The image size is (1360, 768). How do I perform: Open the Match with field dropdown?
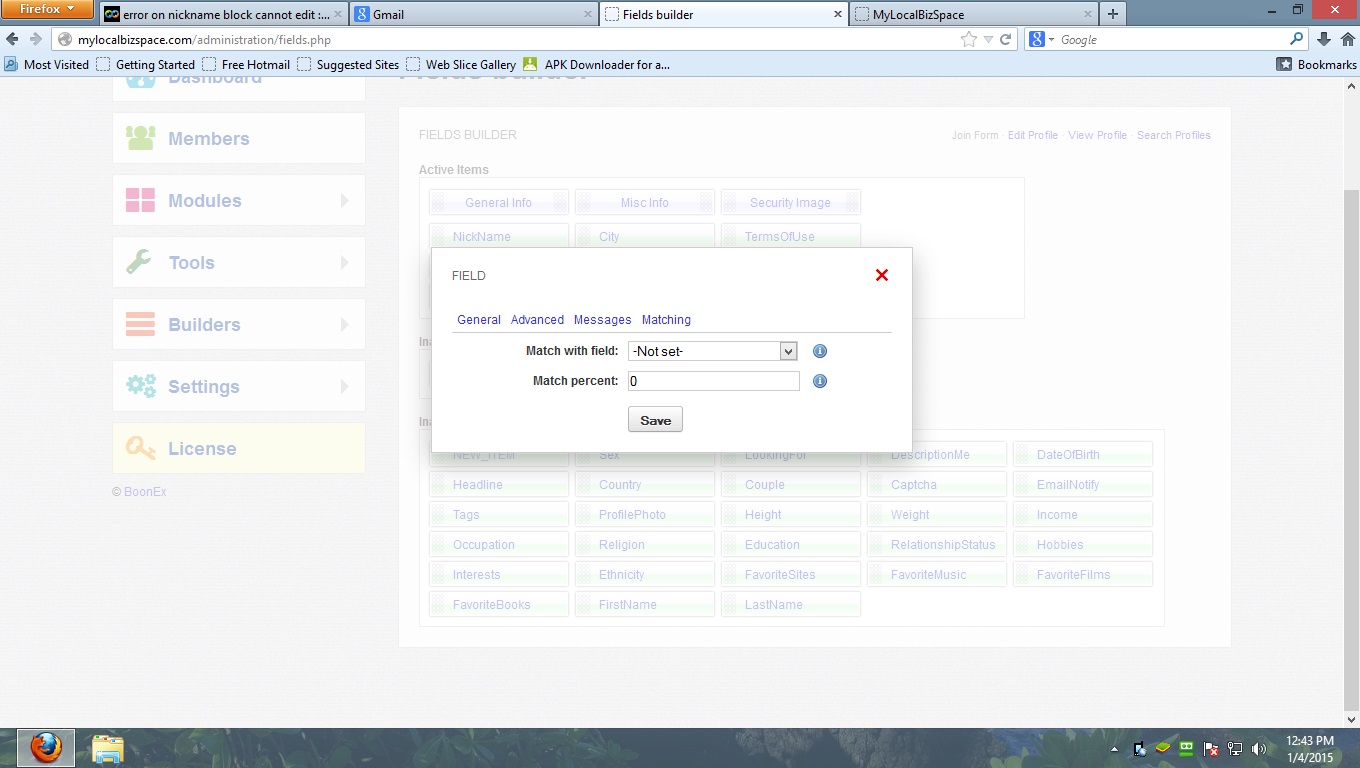(x=712, y=351)
